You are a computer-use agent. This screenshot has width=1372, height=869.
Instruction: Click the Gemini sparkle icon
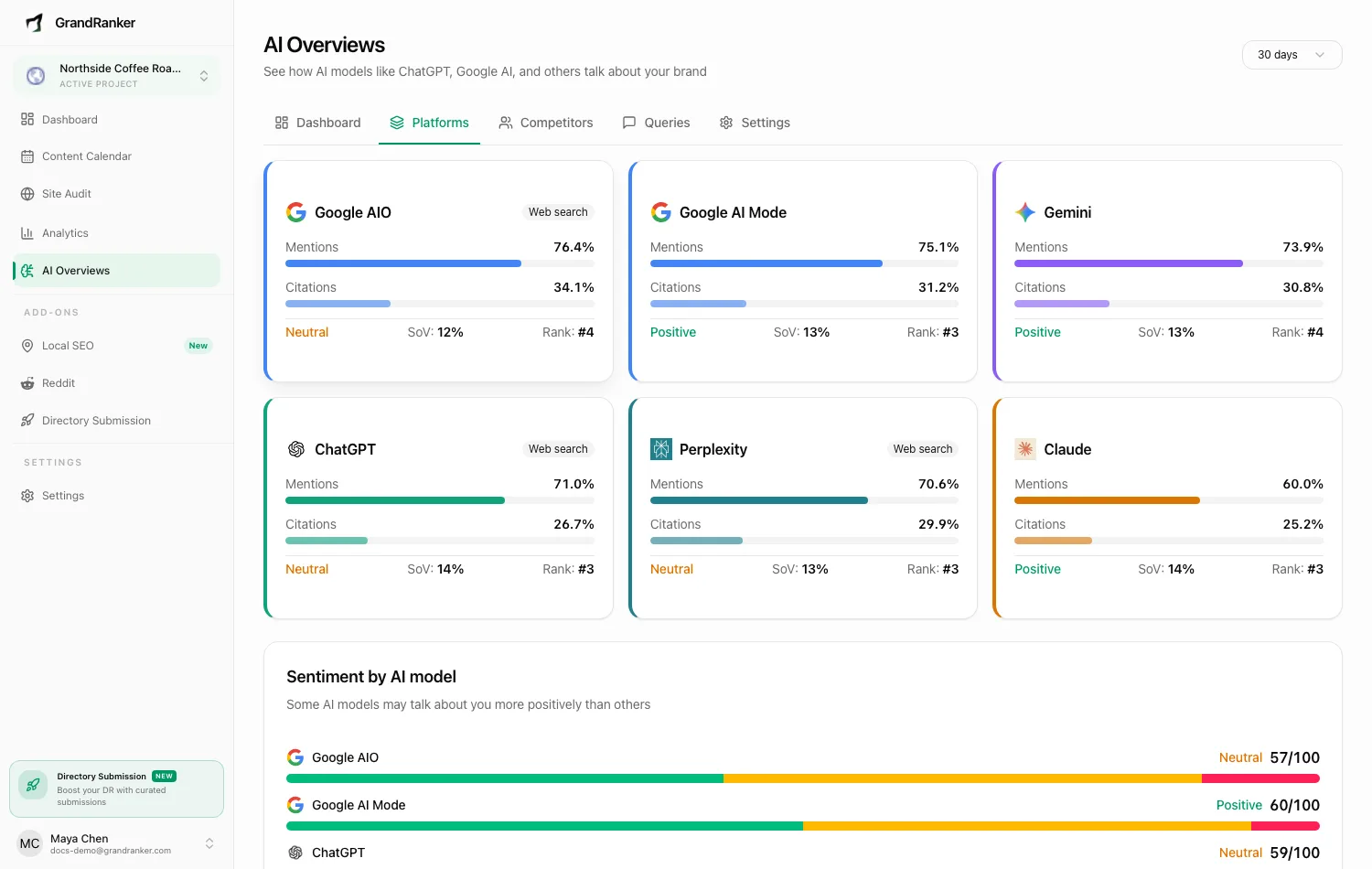(1025, 212)
